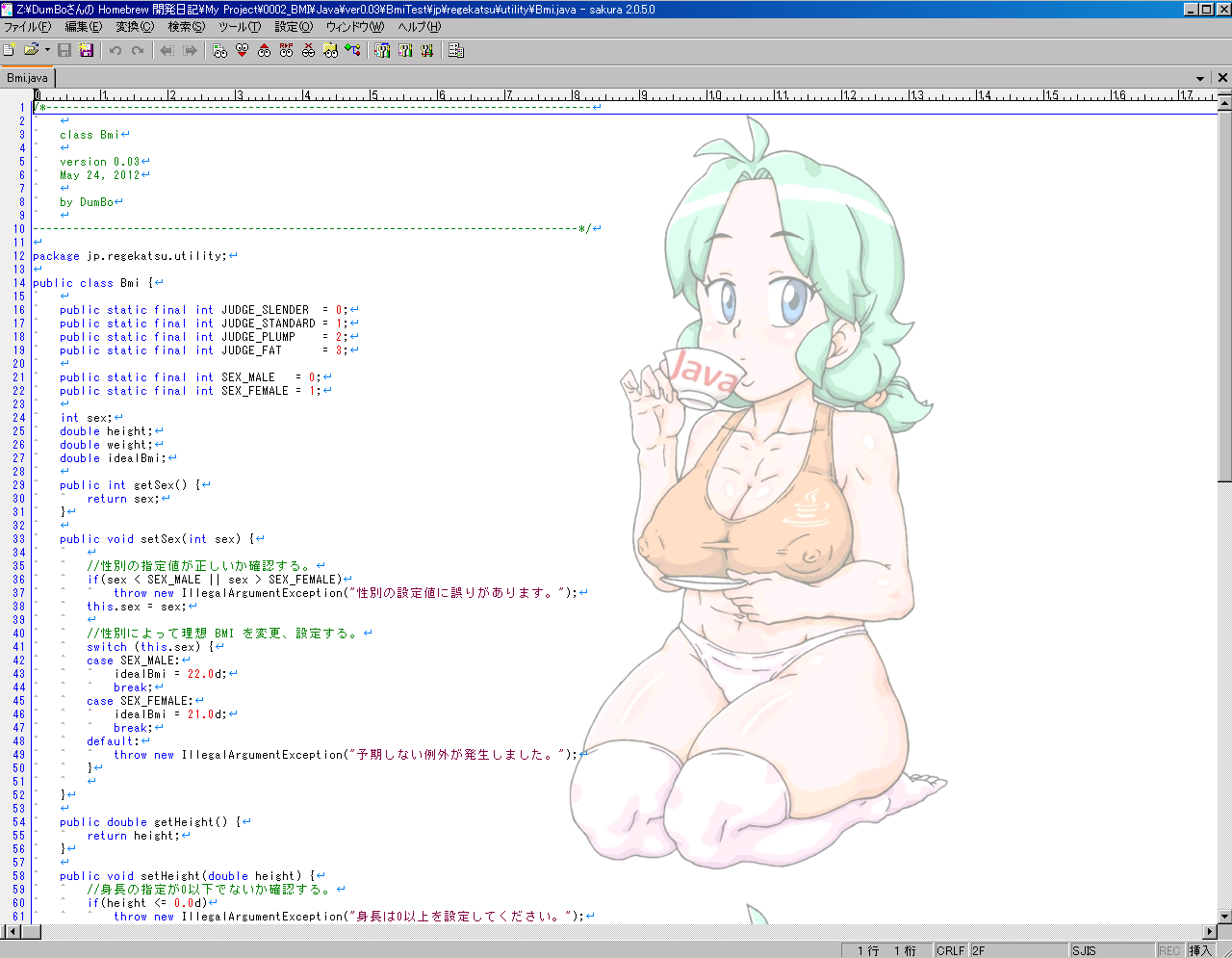
Task: Click the horizontal scrollbar left arrow
Action: coord(12,931)
